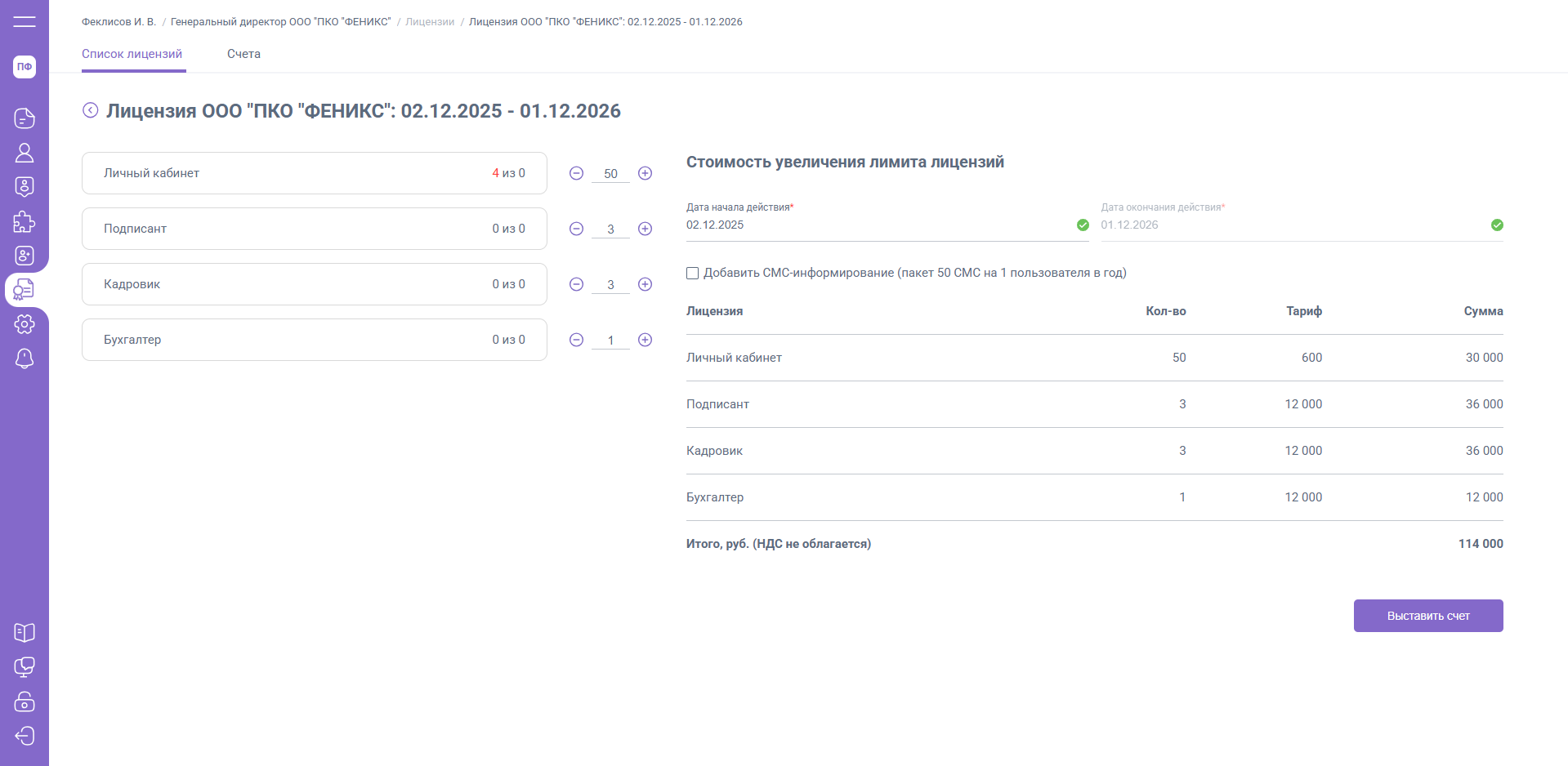Decrease Подписант license count
Image resolution: width=1568 pixels, height=766 pixels.
click(576, 229)
